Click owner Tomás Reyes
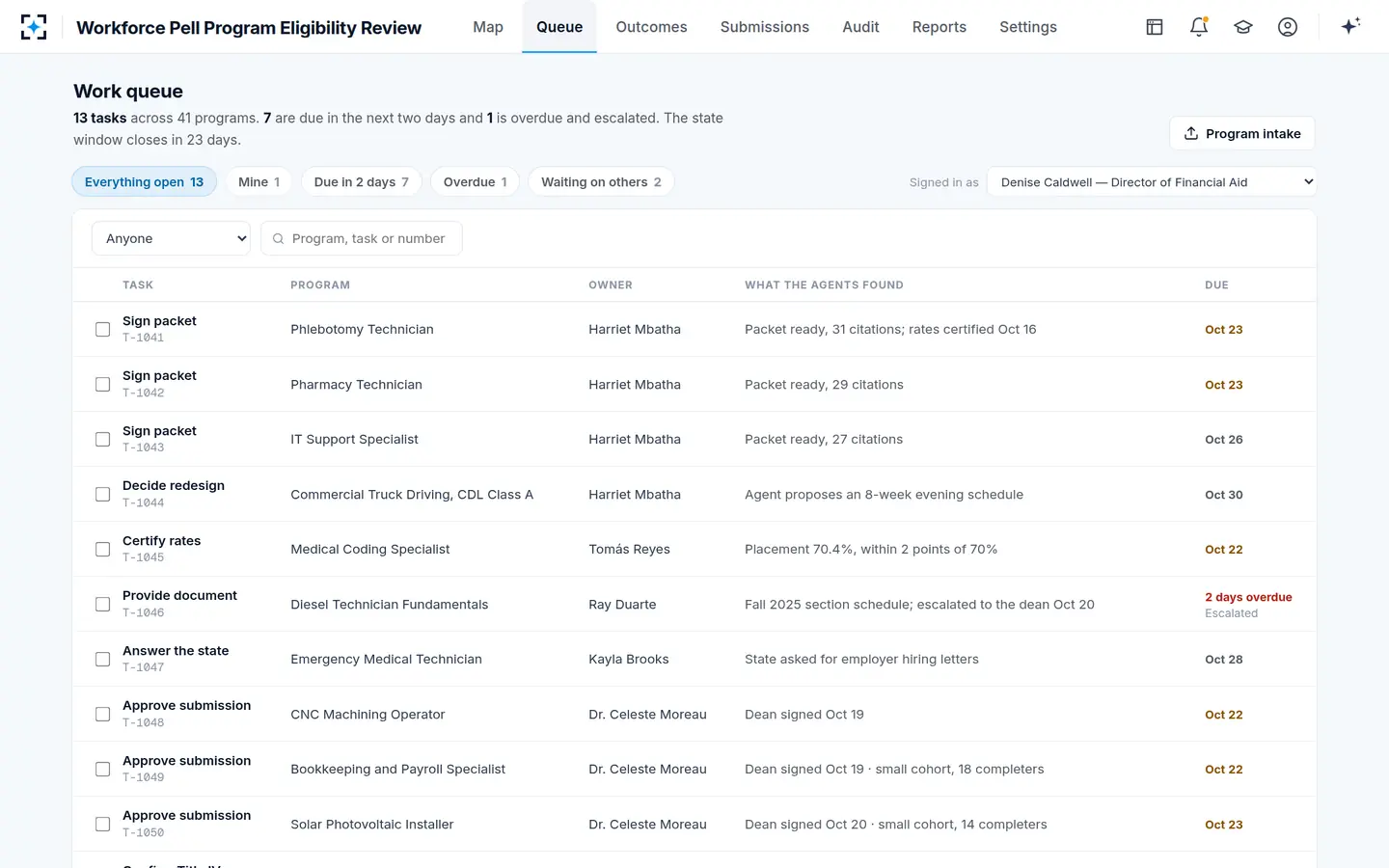 [629, 550]
